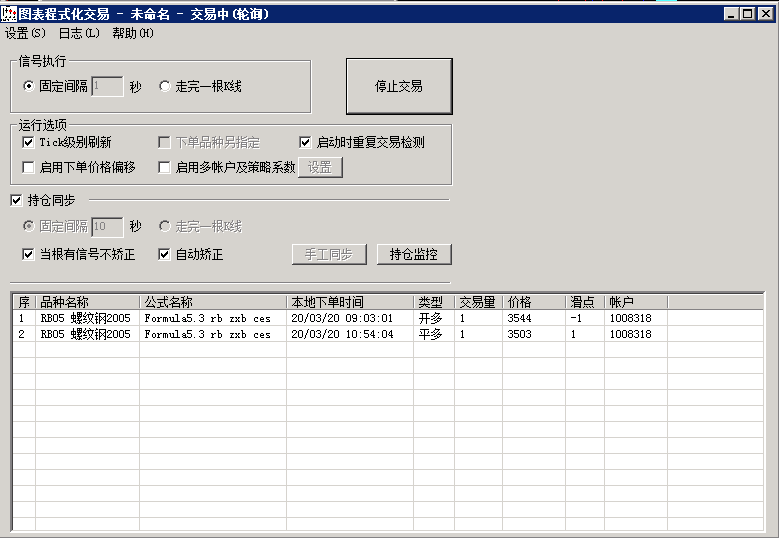Click the 交易量 column header
The image size is (779, 538).
[x=479, y=302]
